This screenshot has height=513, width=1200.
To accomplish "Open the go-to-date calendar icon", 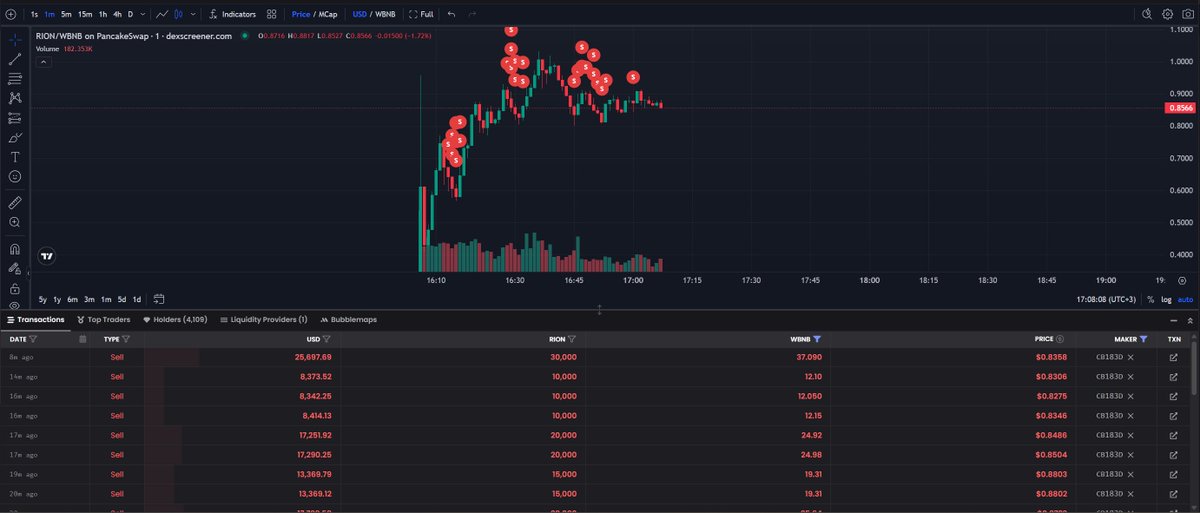I will point(159,299).
